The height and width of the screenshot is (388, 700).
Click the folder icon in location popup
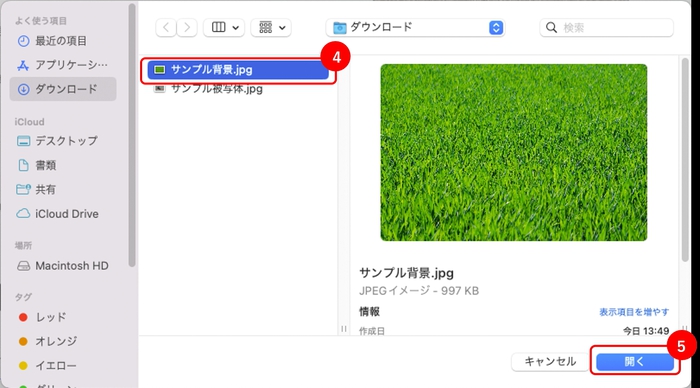(340, 28)
